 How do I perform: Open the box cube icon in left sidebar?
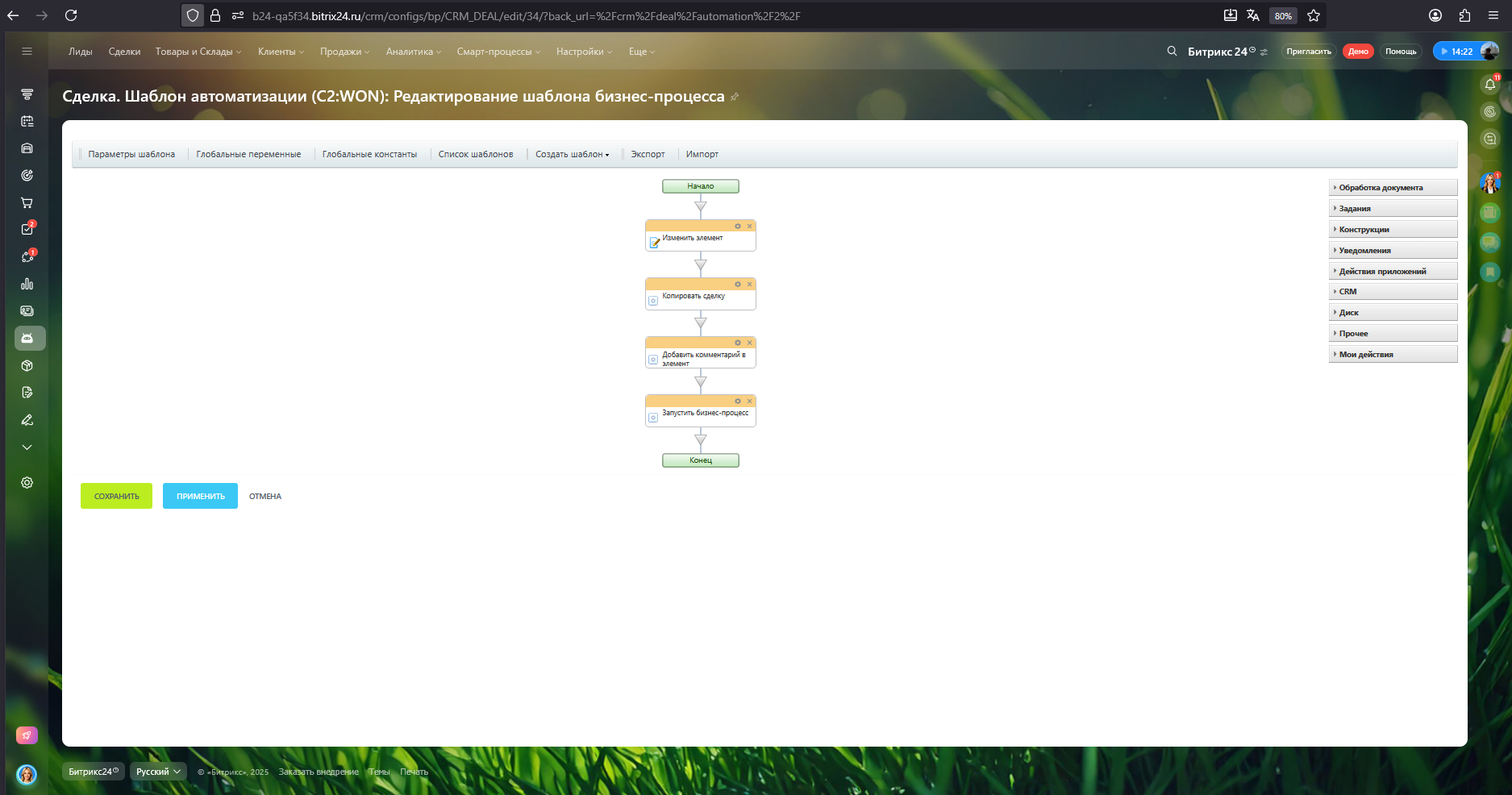click(27, 366)
